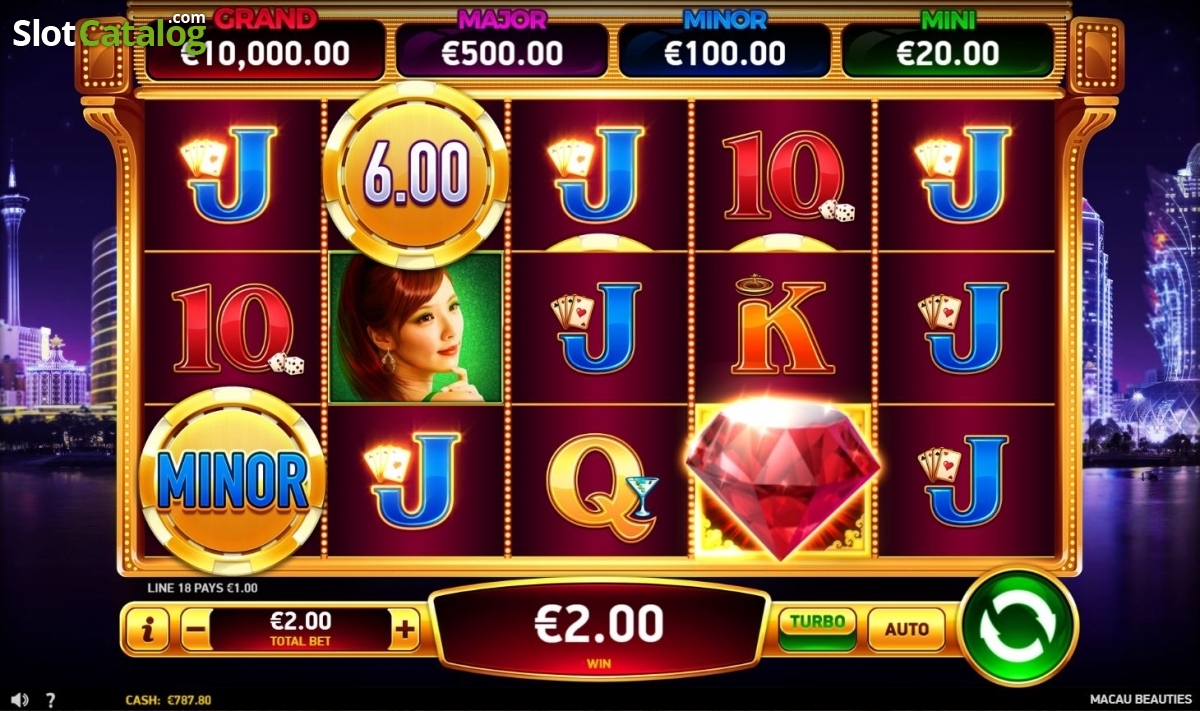Click the red ruby diamond symbol
The image size is (1200, 711).
pos(783,478)
